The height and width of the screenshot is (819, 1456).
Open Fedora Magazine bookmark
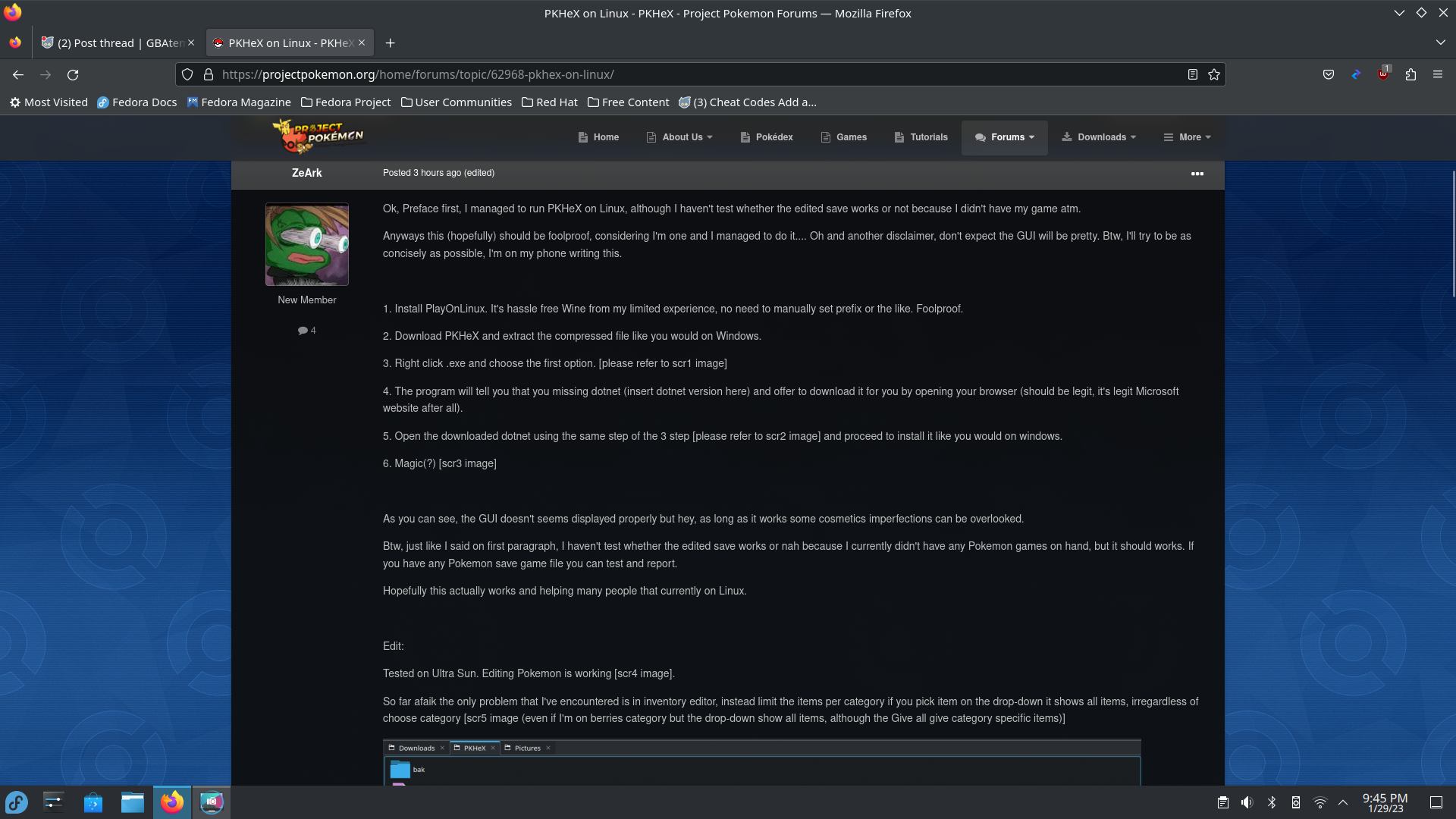coord(239,102)
